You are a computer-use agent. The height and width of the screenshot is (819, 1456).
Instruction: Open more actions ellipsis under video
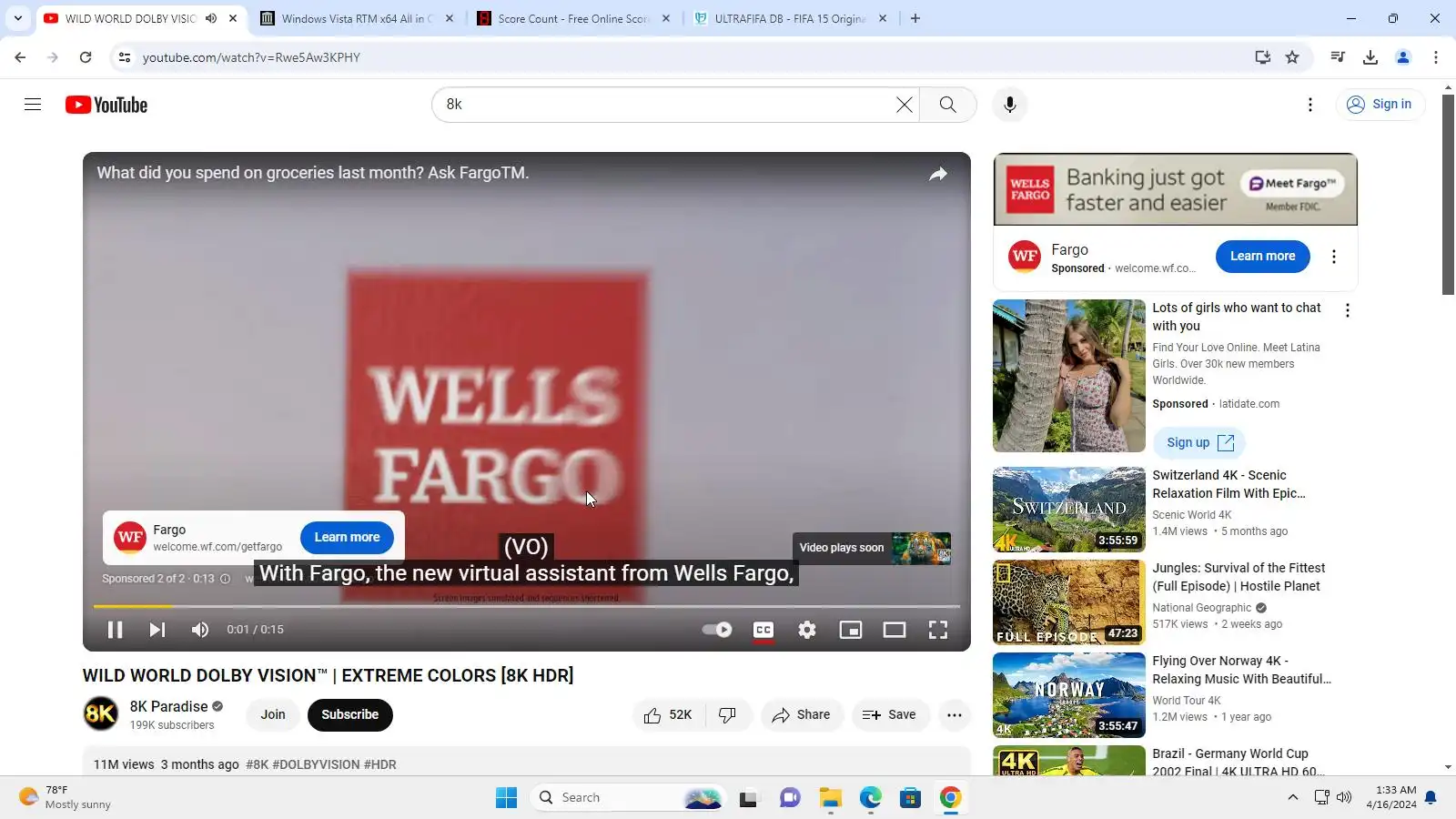(954, 715)
